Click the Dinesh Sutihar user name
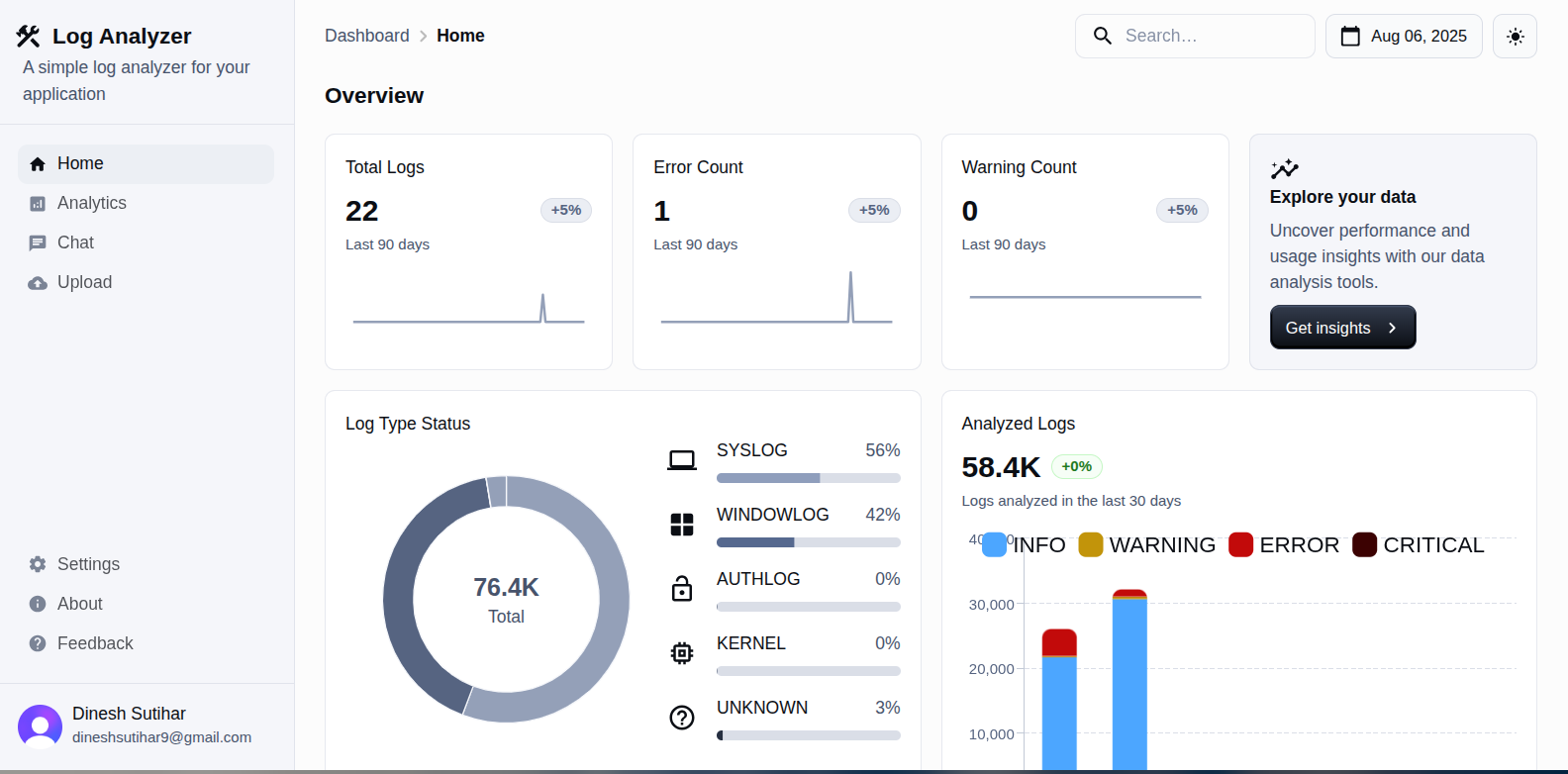The image size is (1568, 774). (129, 714)
